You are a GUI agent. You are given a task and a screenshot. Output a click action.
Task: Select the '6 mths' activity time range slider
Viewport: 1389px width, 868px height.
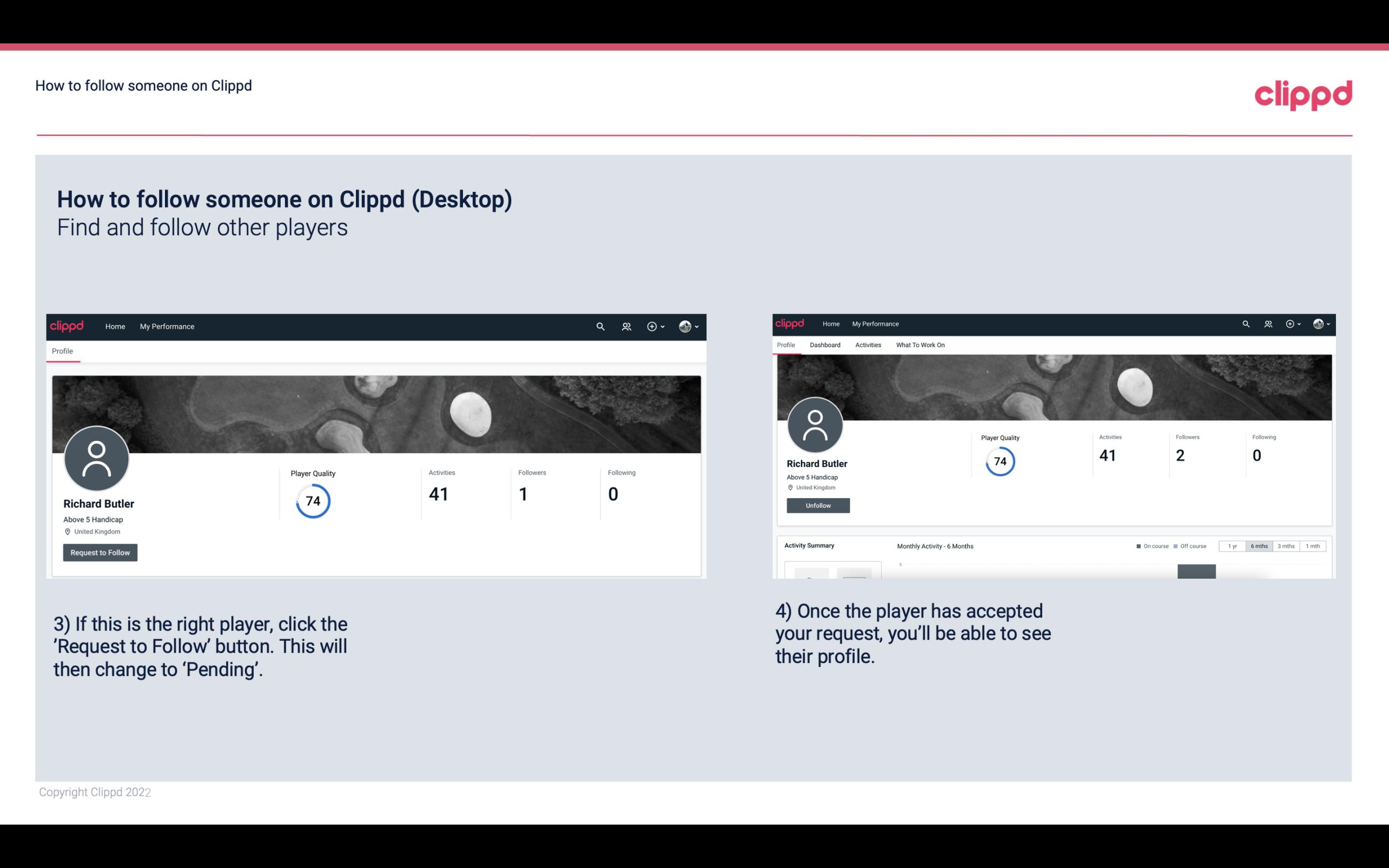click(1258, 546)
